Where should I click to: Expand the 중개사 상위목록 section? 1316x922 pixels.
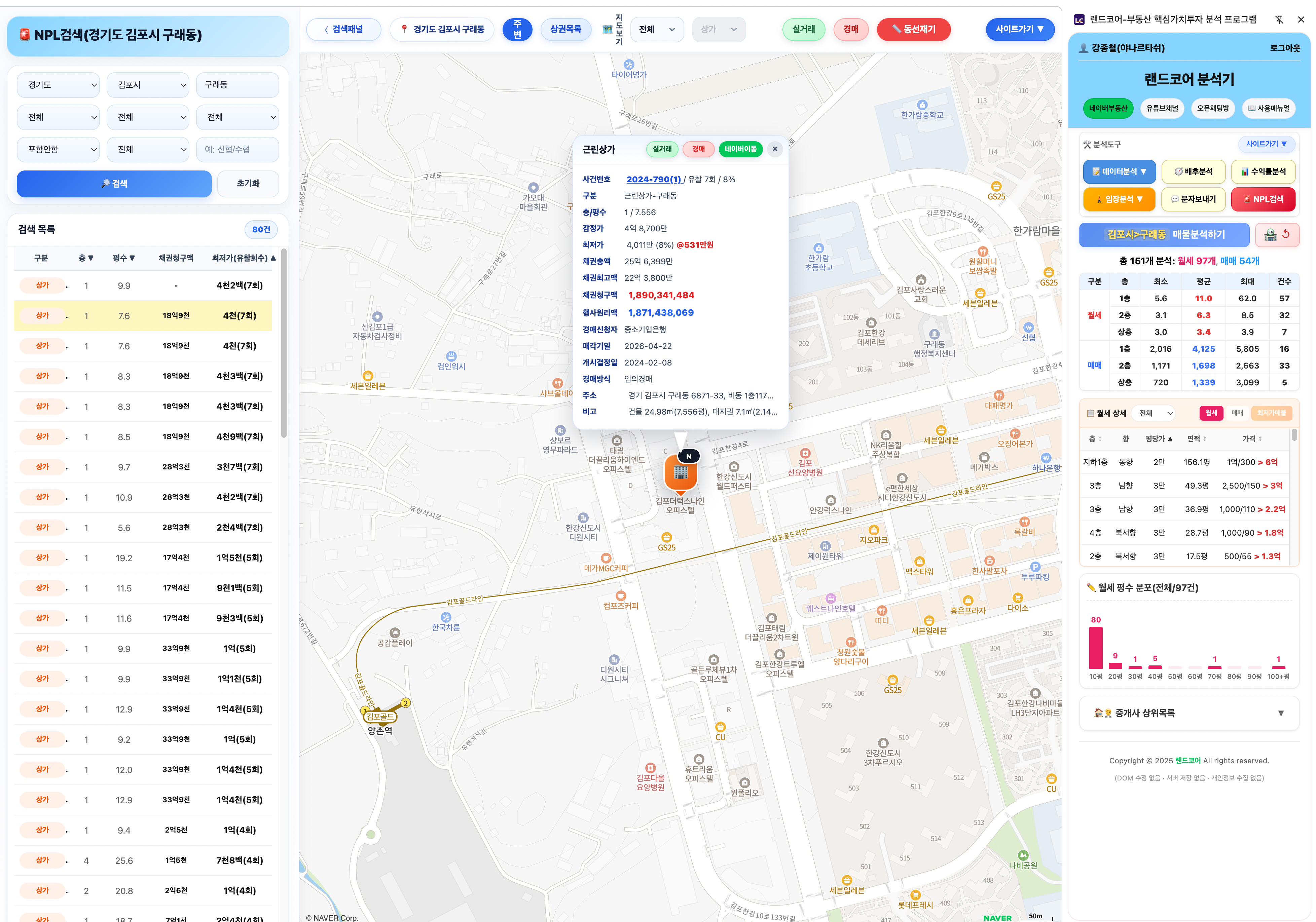coord(1189,714)
